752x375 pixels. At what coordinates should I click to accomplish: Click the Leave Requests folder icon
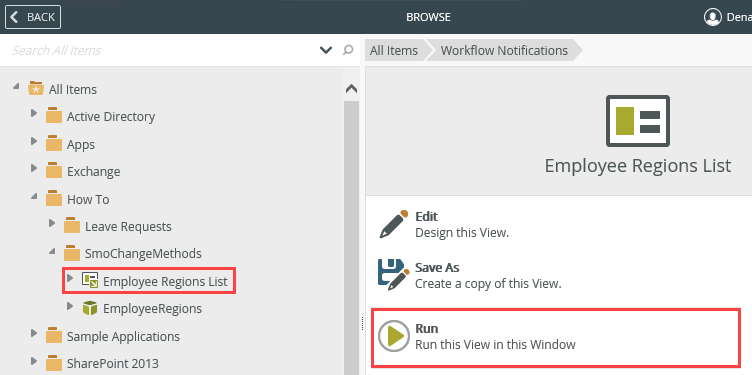[x=72, y=226]
